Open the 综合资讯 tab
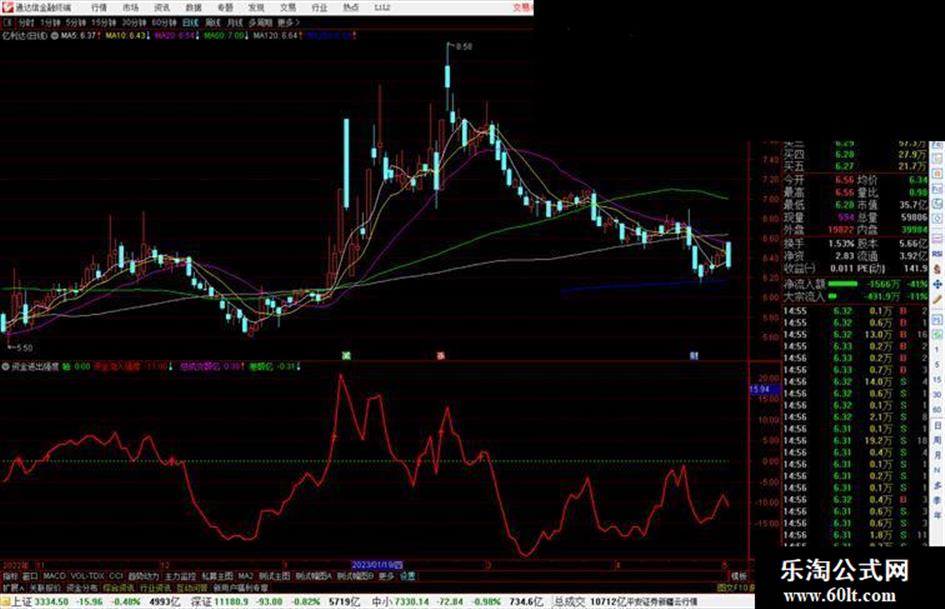945x609 pixels. click(119, 587)
